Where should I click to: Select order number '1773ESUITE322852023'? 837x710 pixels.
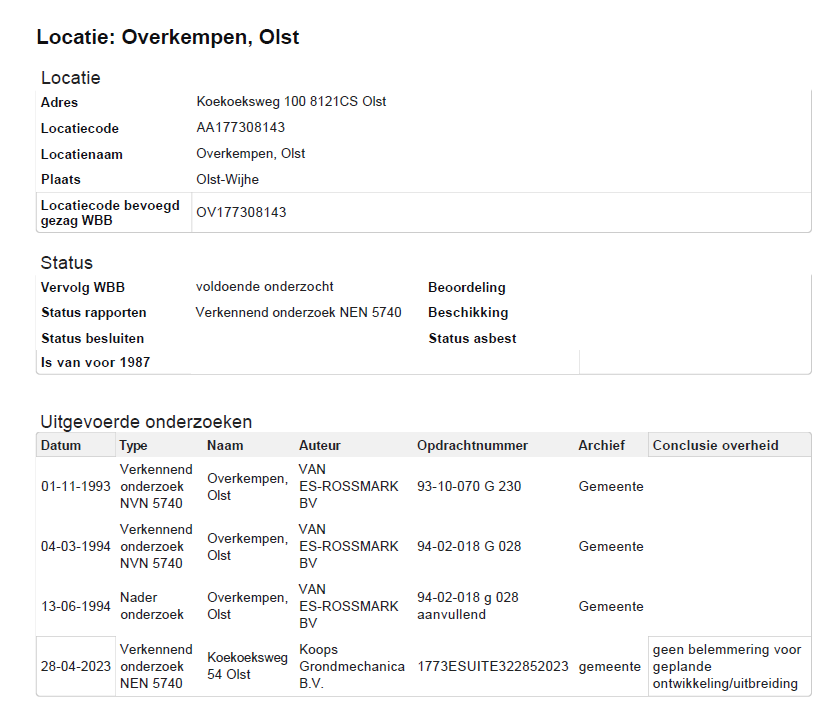pos(493,666)
